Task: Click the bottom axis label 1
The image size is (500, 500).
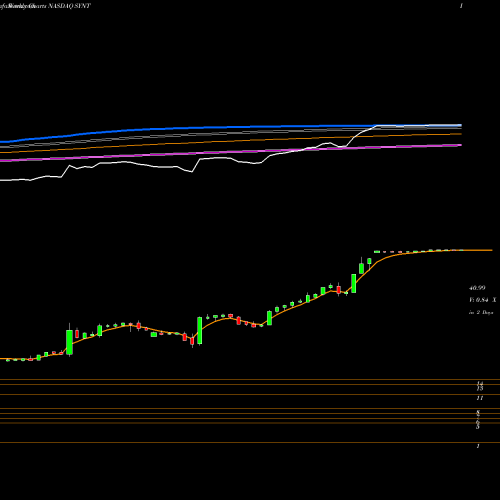Action: tap(478, 446)
